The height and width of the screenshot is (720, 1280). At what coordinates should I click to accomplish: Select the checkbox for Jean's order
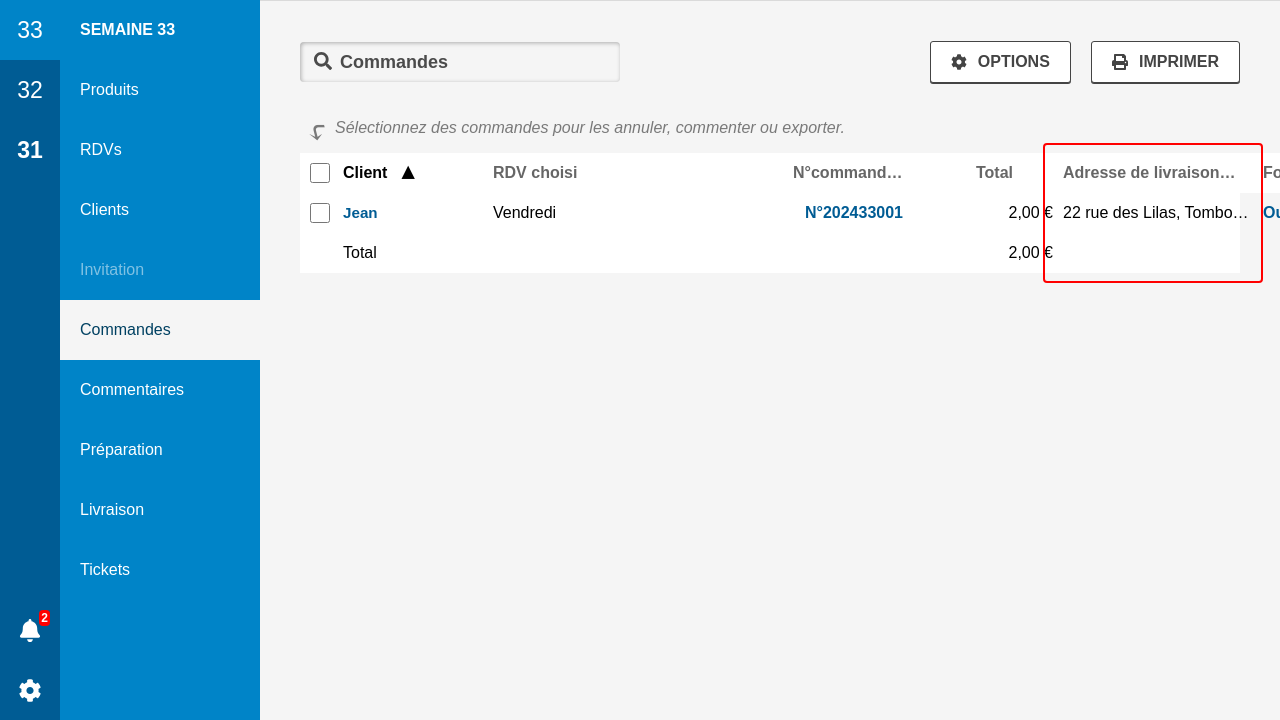click(x=320, y=213)
